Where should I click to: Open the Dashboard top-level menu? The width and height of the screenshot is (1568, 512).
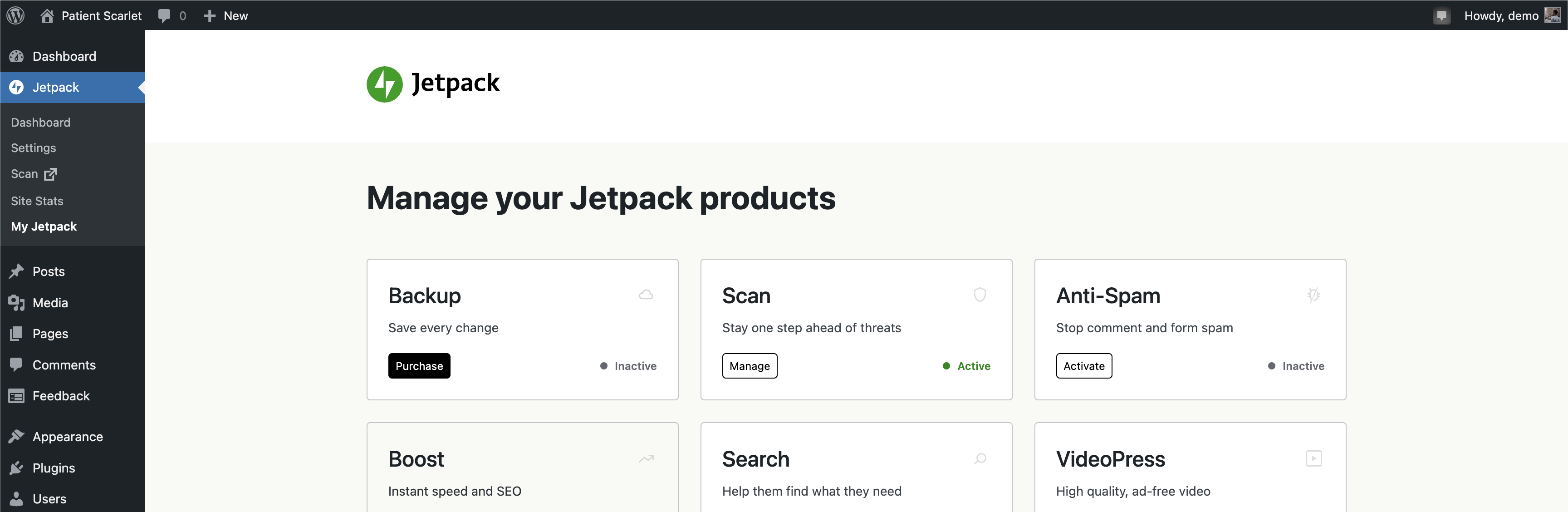[x=73, y=56]
